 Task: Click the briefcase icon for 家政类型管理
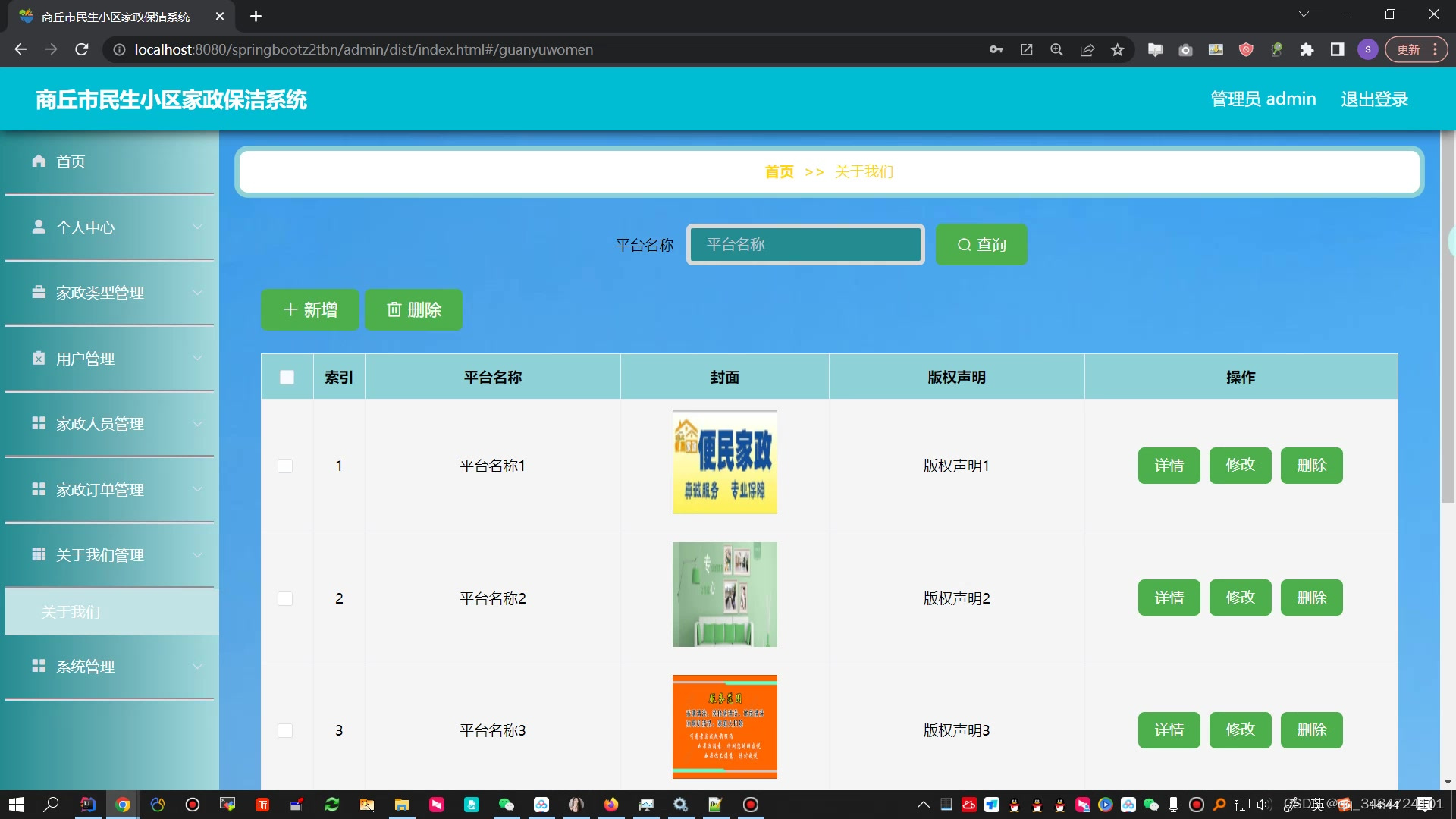(x=39, y=292)
